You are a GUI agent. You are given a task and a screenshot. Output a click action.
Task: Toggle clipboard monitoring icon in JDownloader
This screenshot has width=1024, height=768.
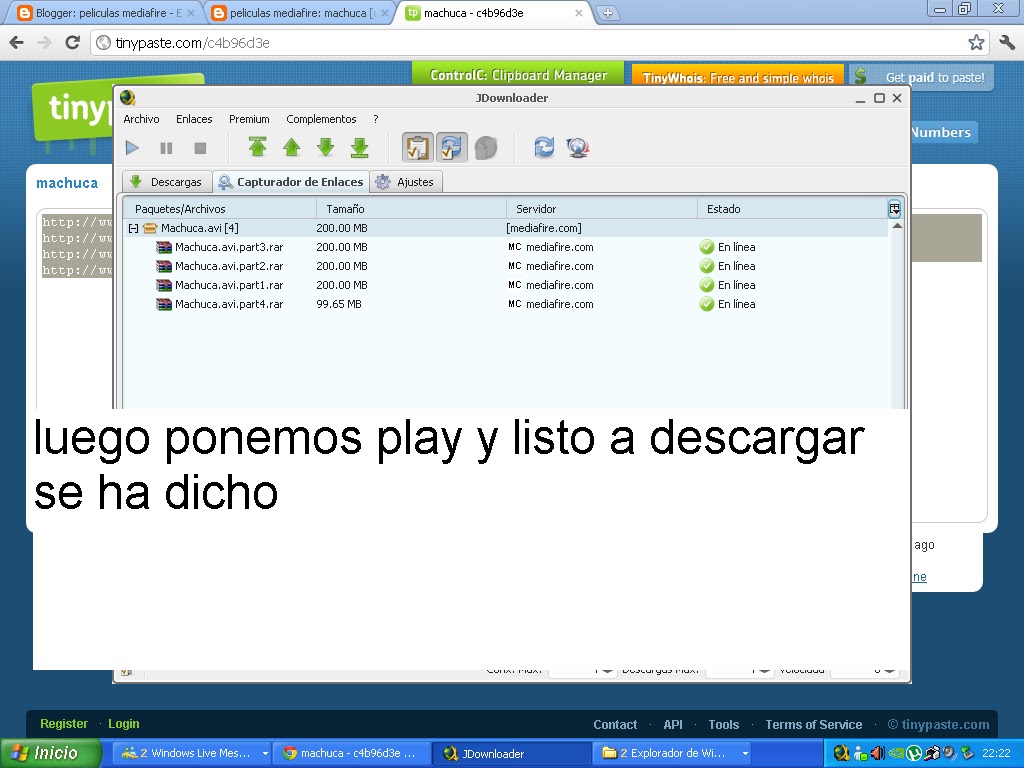coord(417,148)
